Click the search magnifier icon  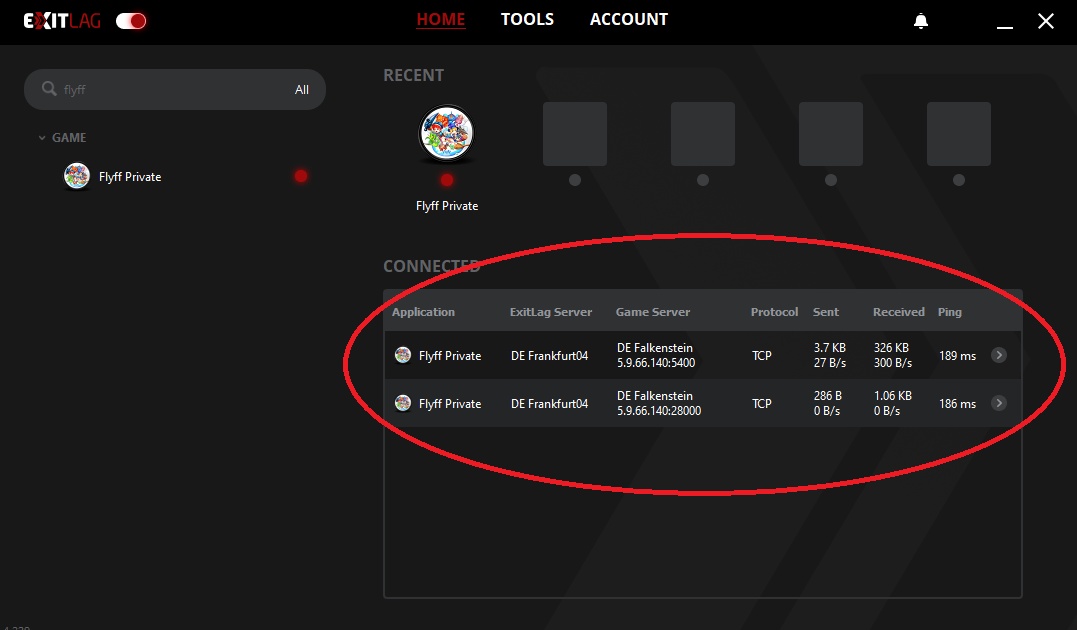48,89
